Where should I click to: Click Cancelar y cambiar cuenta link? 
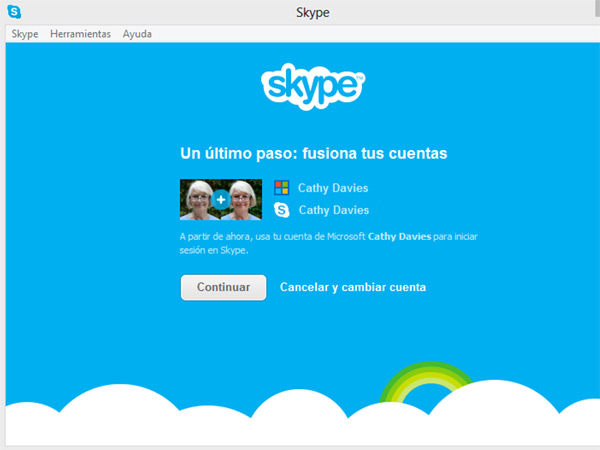(x=353, y=287)
